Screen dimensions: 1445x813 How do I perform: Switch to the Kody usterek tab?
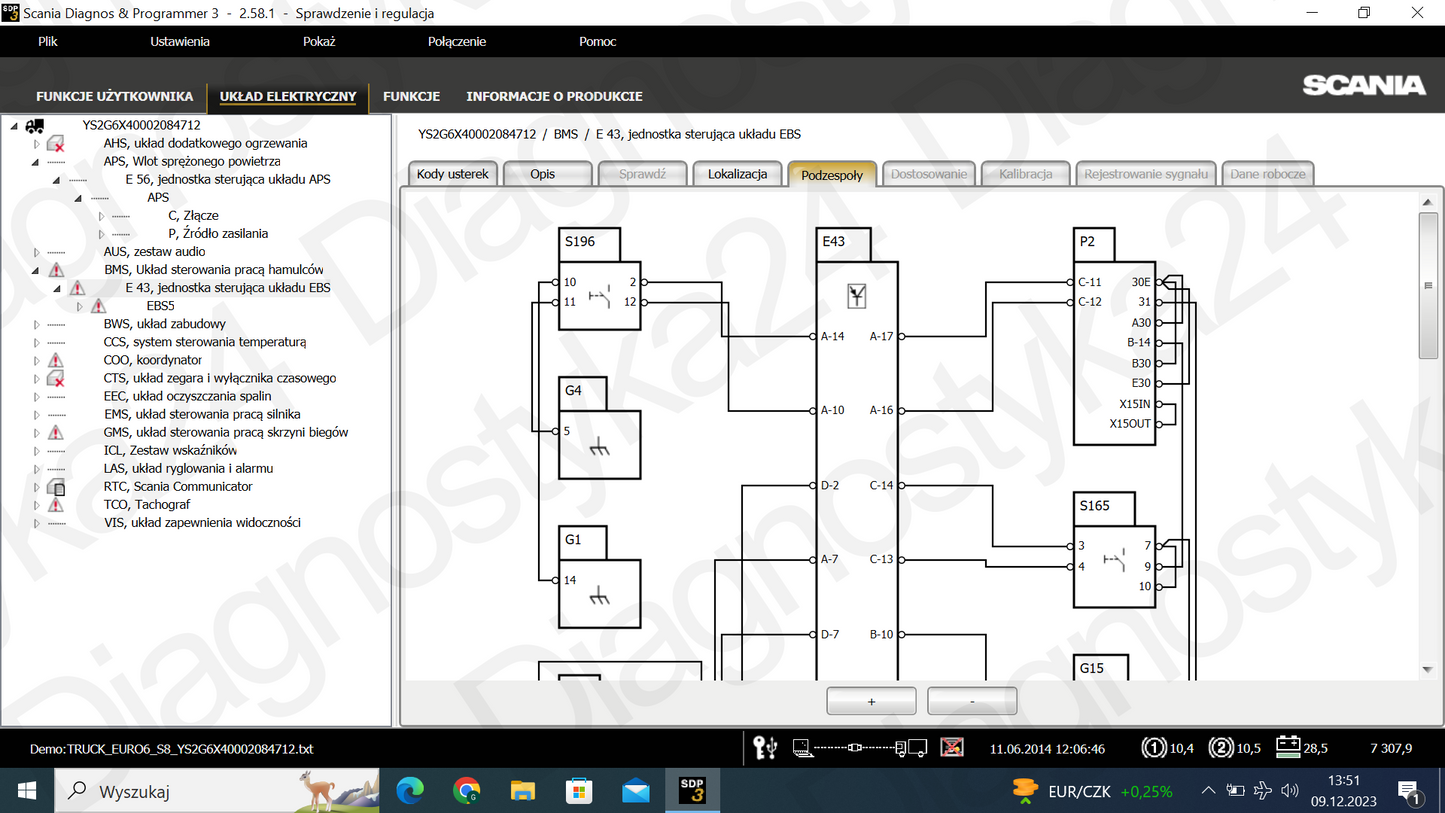452,174
